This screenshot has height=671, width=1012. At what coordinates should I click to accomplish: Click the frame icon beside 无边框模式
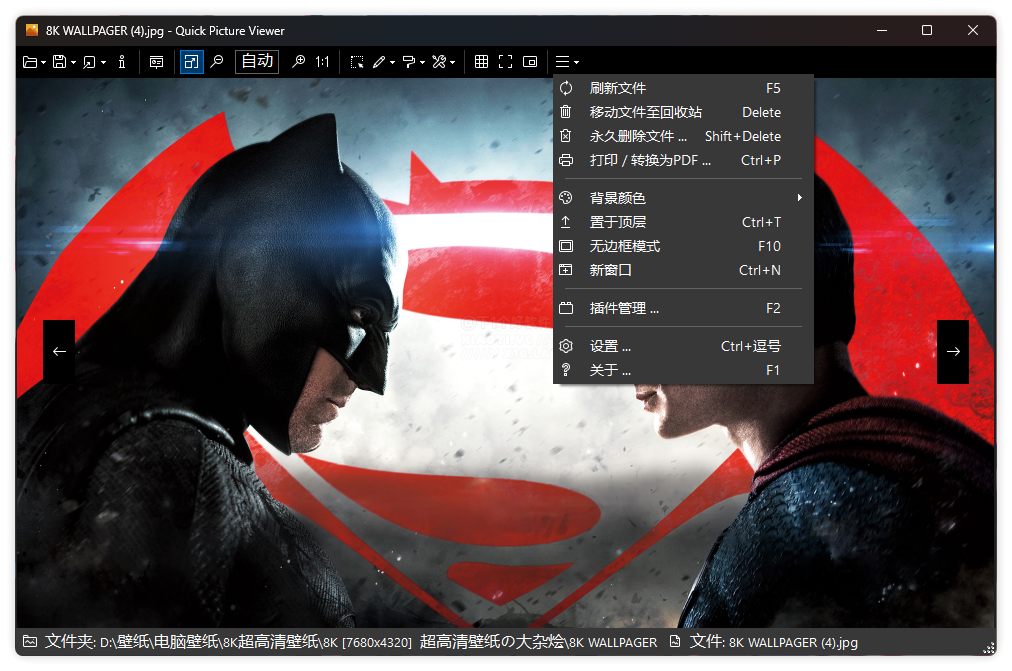566,246
